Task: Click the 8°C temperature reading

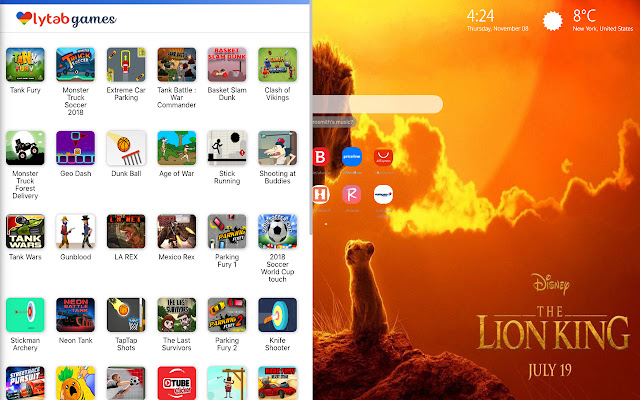Action: click(x=584, y=16)
